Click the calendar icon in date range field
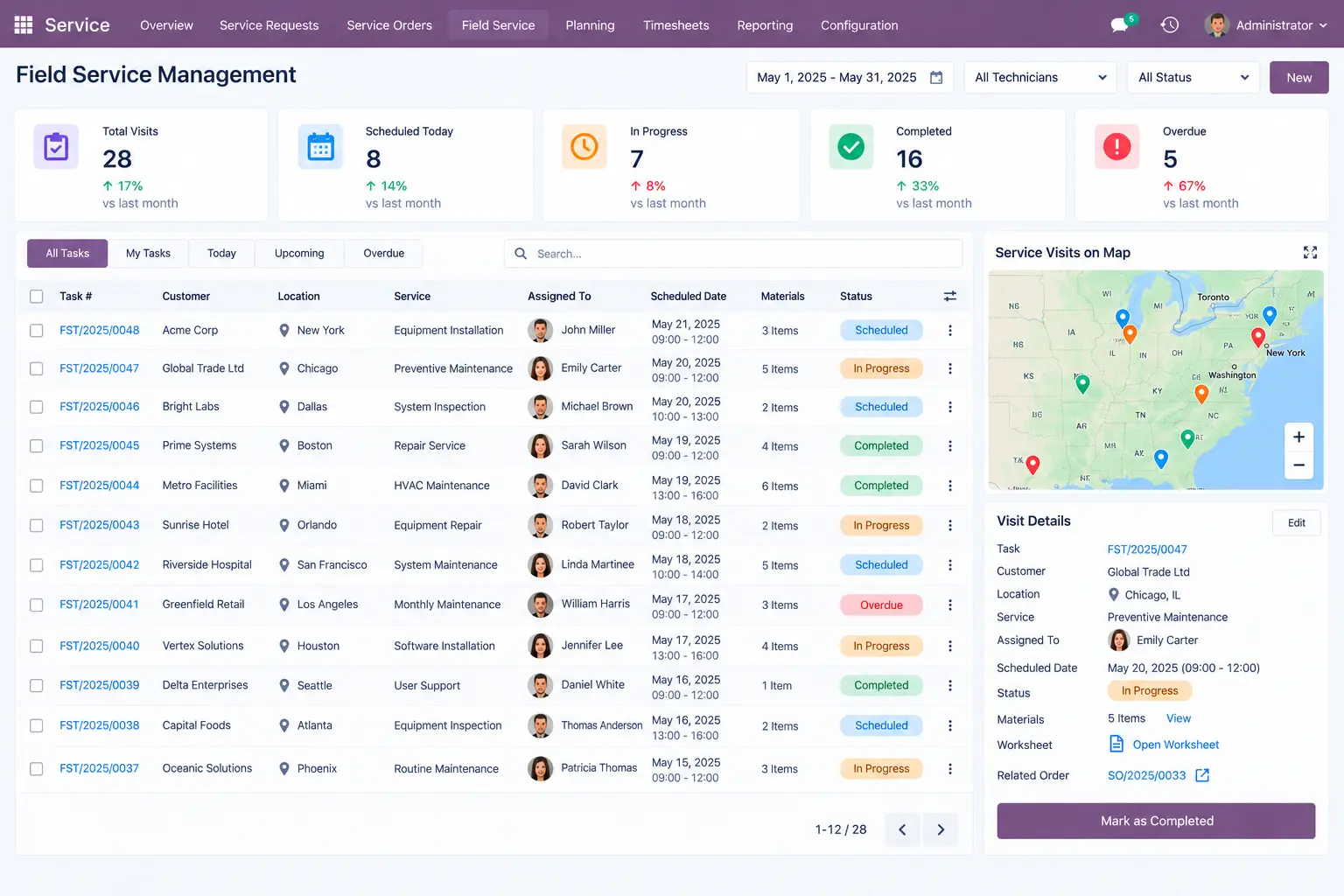 pyautogui.click(x=936, y=77)
